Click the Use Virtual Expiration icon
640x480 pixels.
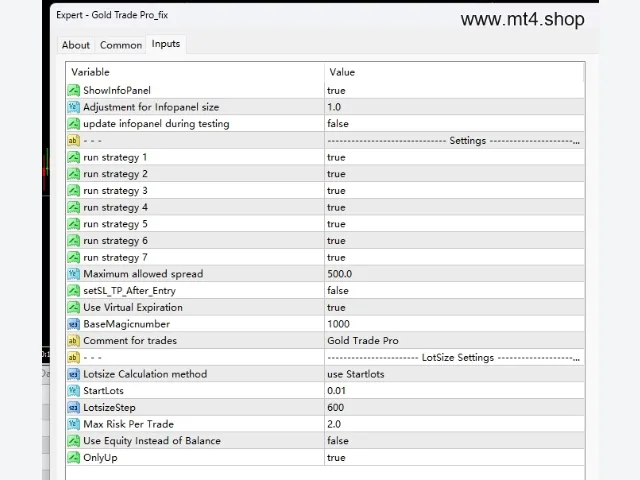(73, 307)
